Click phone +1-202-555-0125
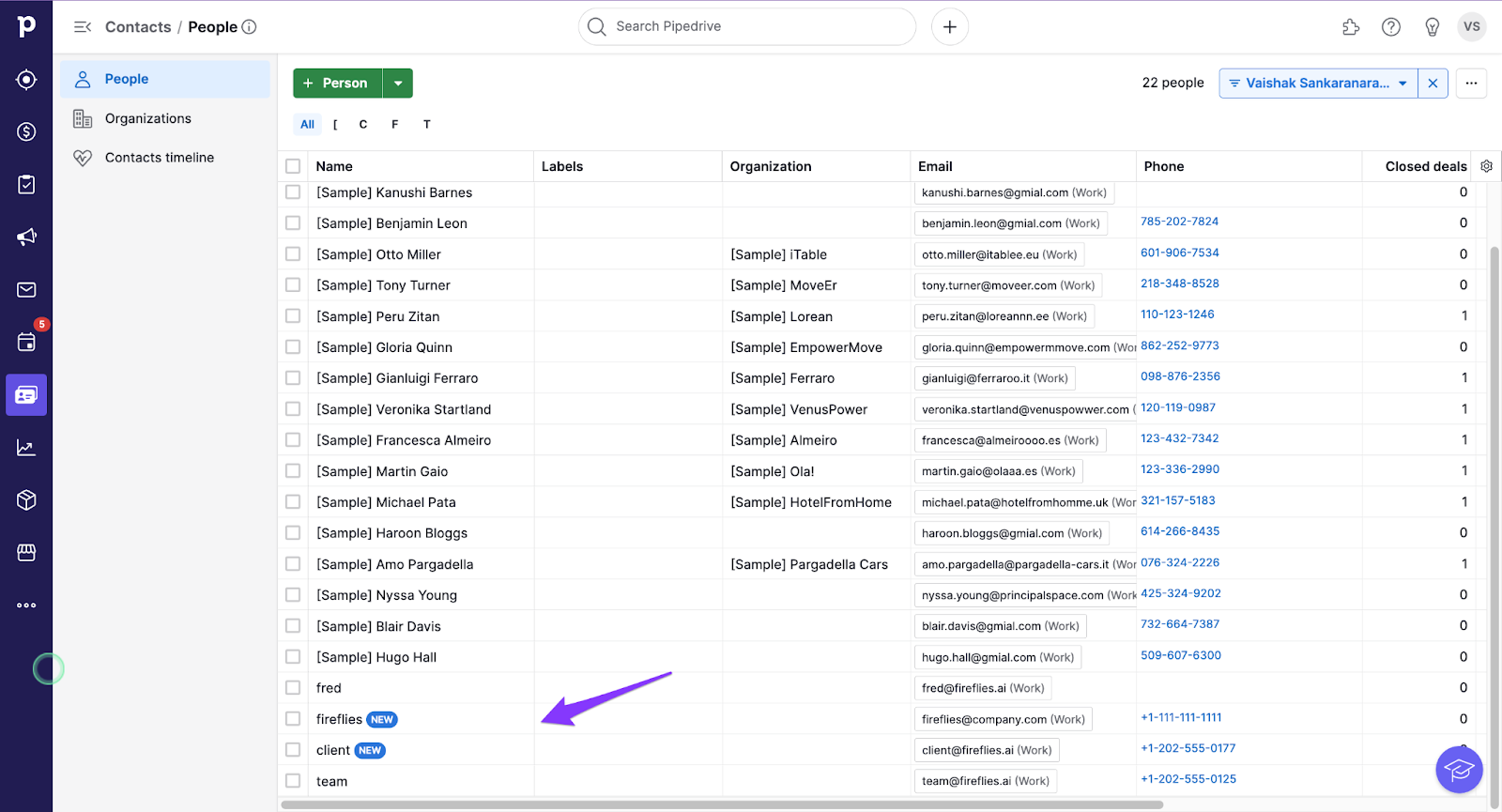 [1188, 779]
